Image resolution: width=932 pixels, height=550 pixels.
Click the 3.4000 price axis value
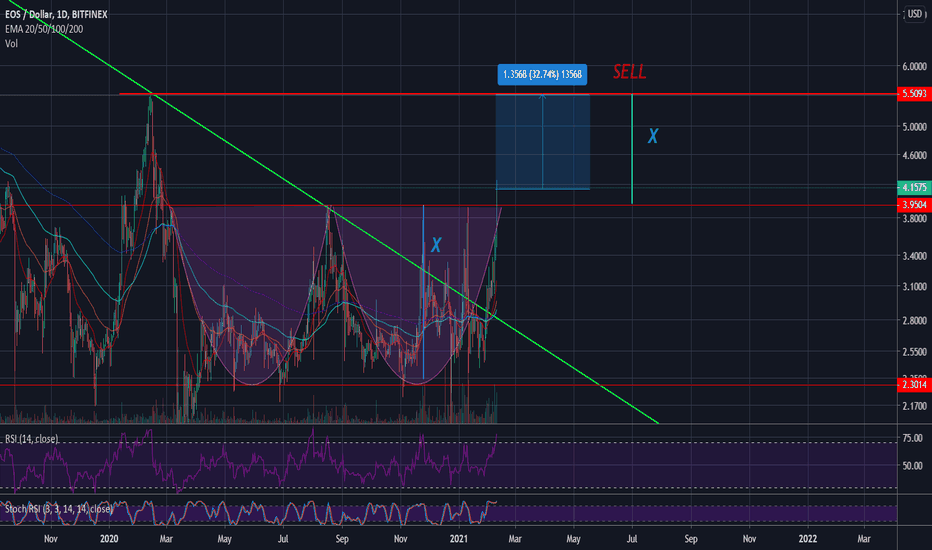(914, 256)
